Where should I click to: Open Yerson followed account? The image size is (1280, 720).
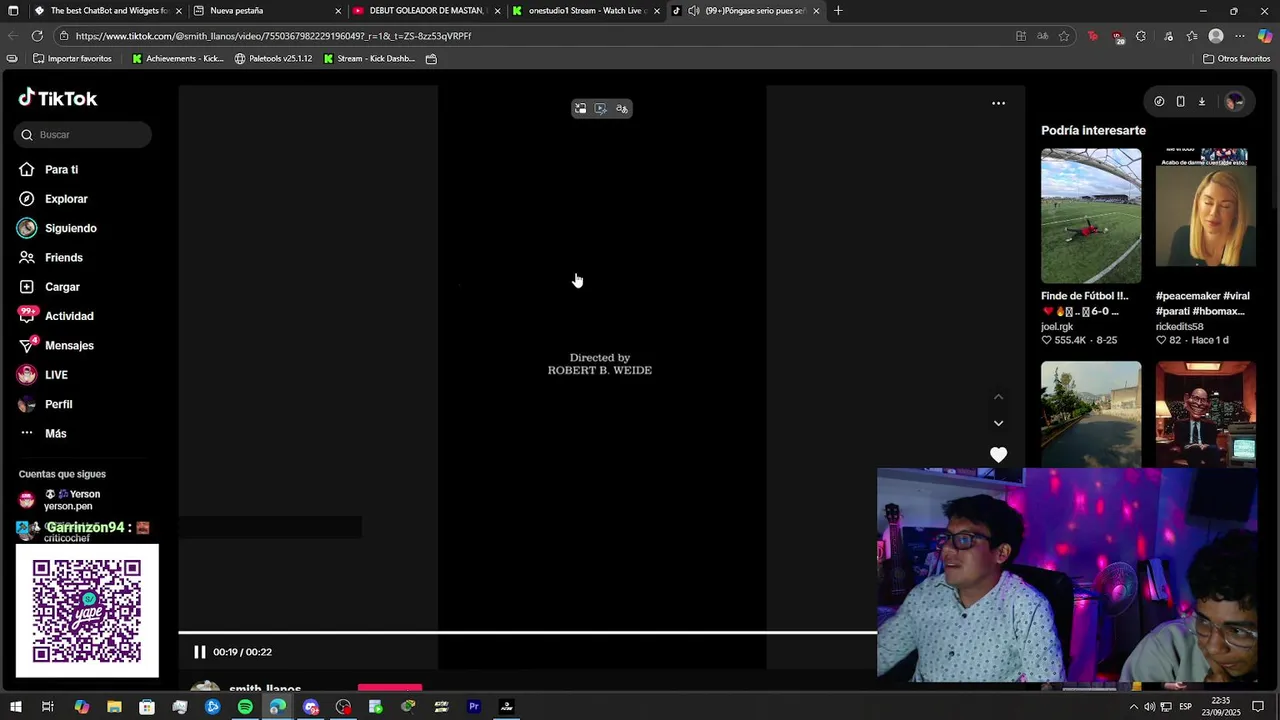tap(60, 500)
